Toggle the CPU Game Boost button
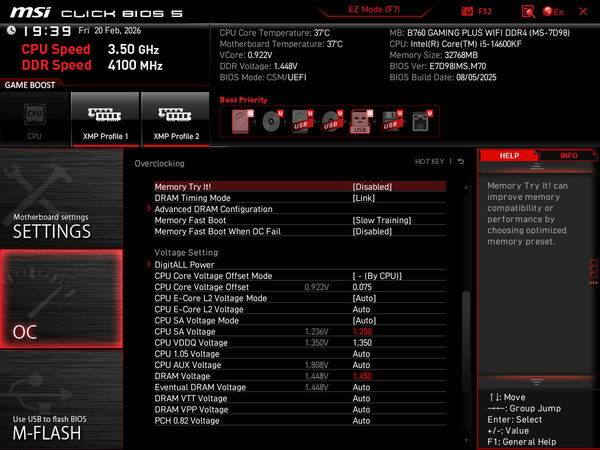The image size is (600, 450). tap(34, 119)
